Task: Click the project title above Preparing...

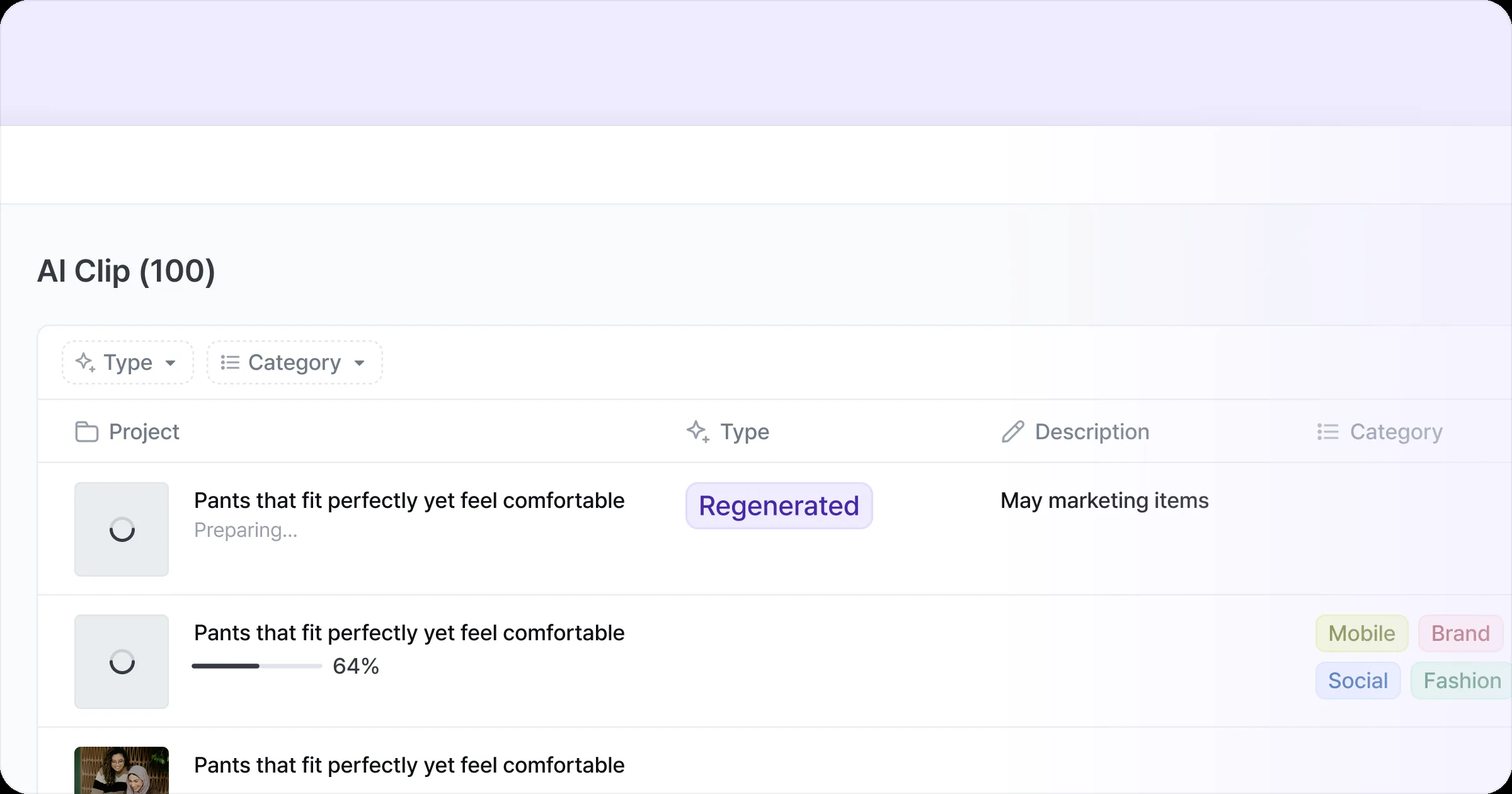Action: [x=409, y=500]
